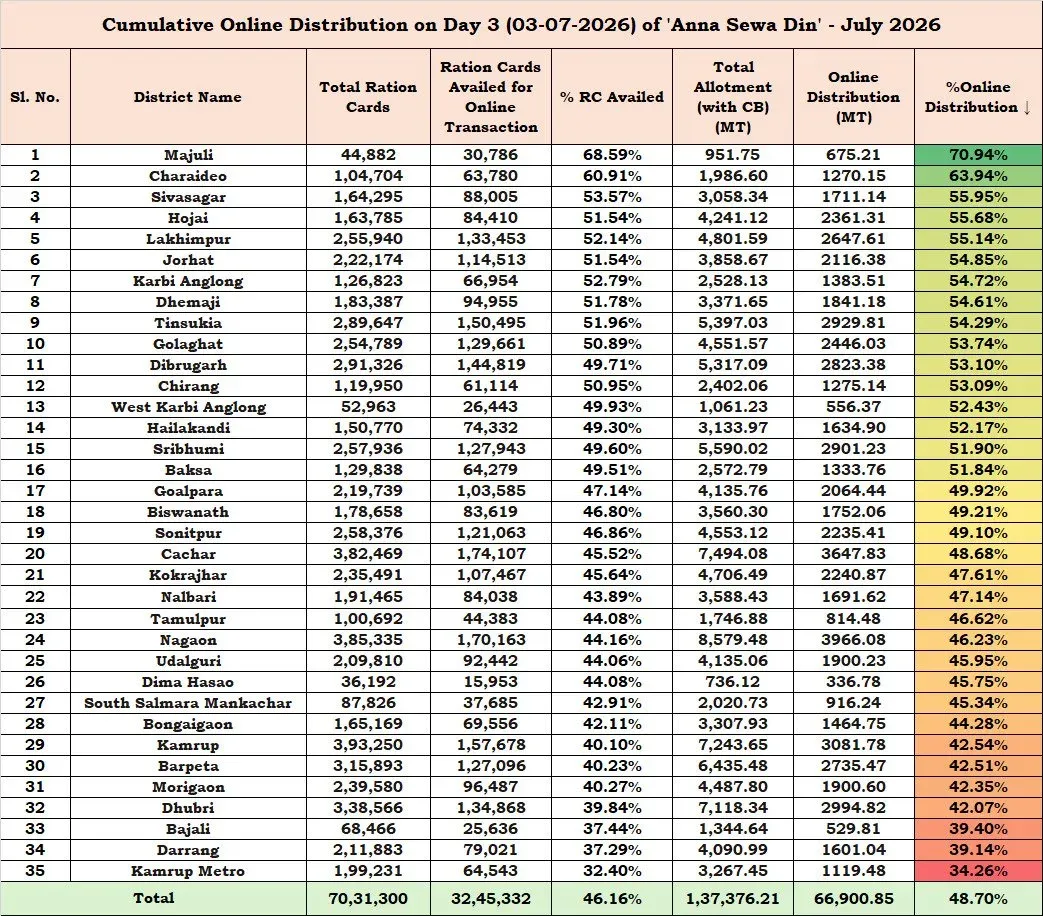The width and height of the screenshot is (1043, 916).
Task: Click the District Name header cell
Action: point(188,96)
